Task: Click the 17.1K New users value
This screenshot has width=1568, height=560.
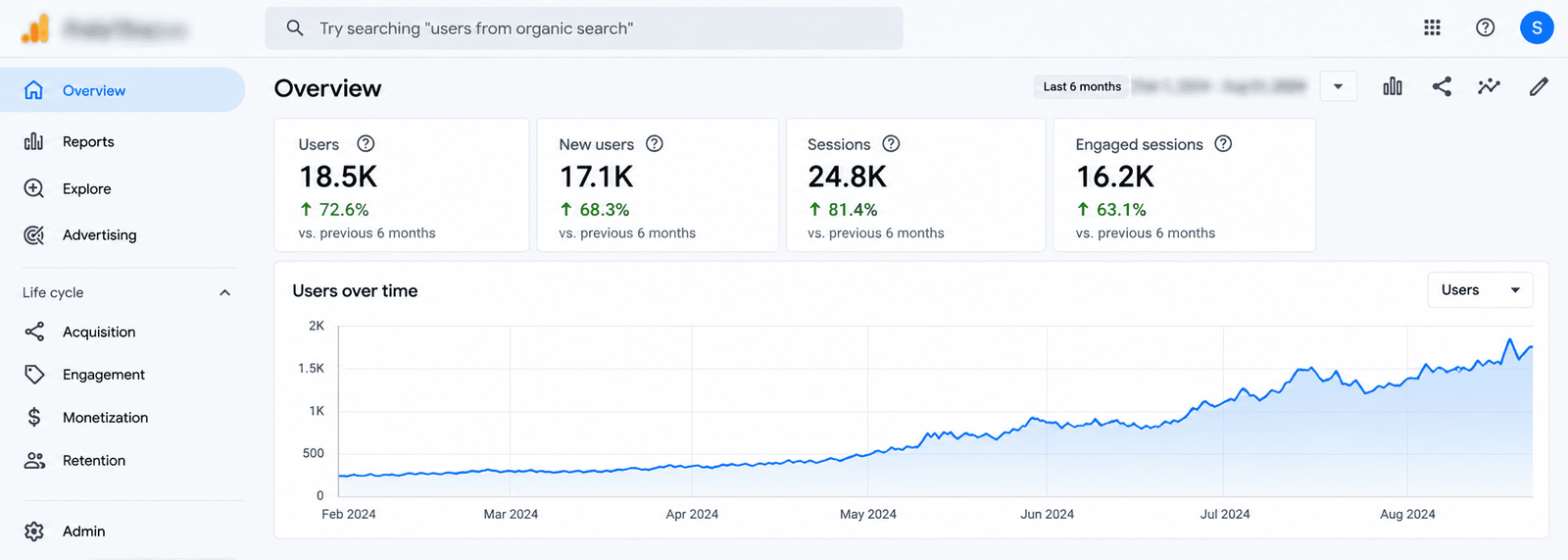Action: tap(596, 177)
